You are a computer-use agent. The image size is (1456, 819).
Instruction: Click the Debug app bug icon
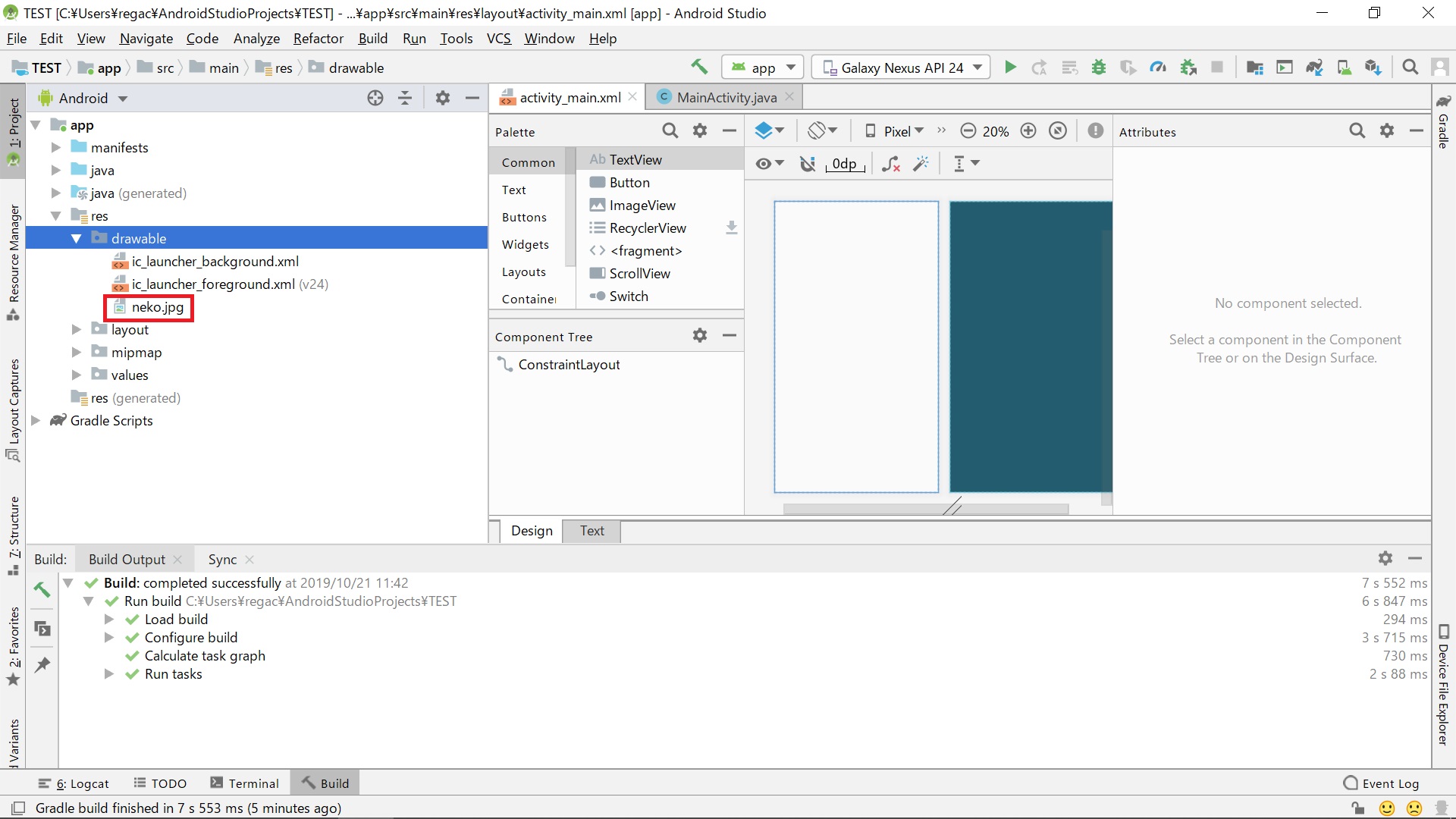(1099, 67)
